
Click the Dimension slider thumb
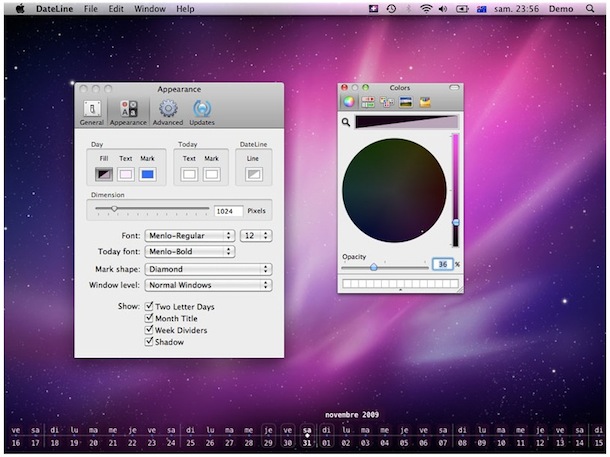point(114,209)
